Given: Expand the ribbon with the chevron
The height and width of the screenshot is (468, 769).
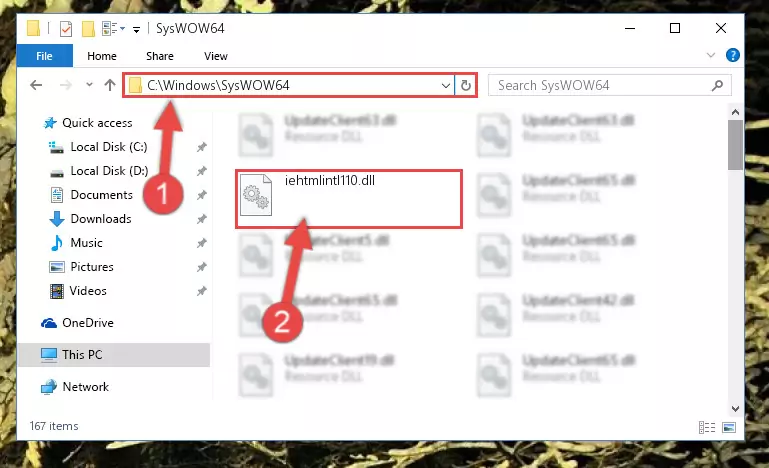Looking at the screenshot, I should click(711, 55).
